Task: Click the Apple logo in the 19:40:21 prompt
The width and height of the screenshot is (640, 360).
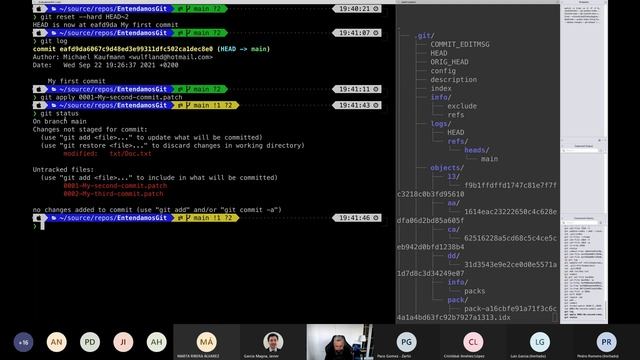Action: tap(39, 9)
